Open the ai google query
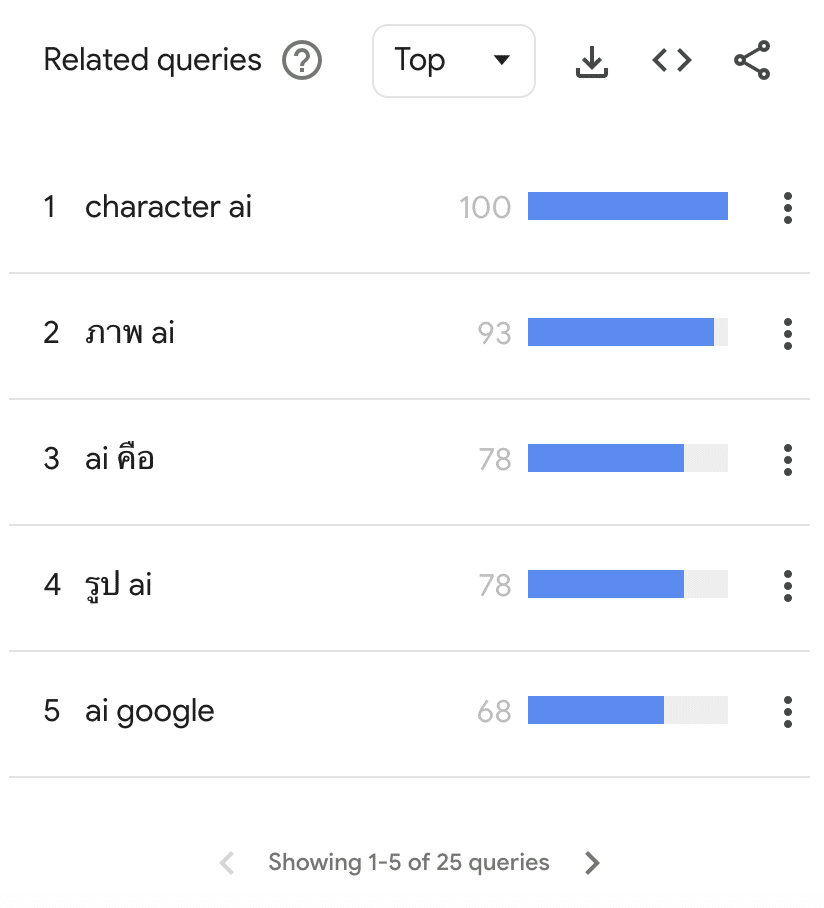The width and height of the screenshot is (824, 908). click(149, 712)
